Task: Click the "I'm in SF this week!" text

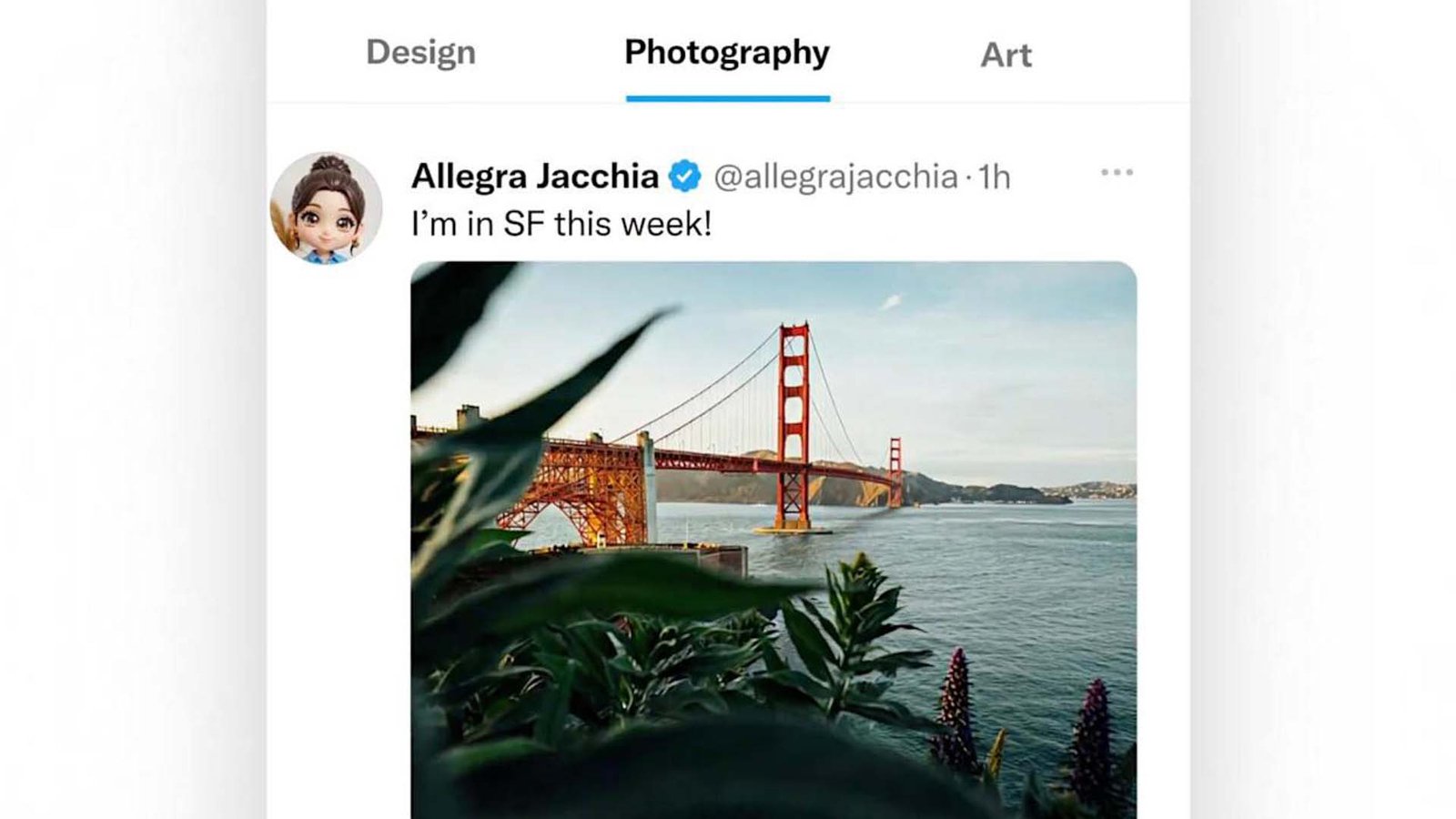Action: [561, 224]
